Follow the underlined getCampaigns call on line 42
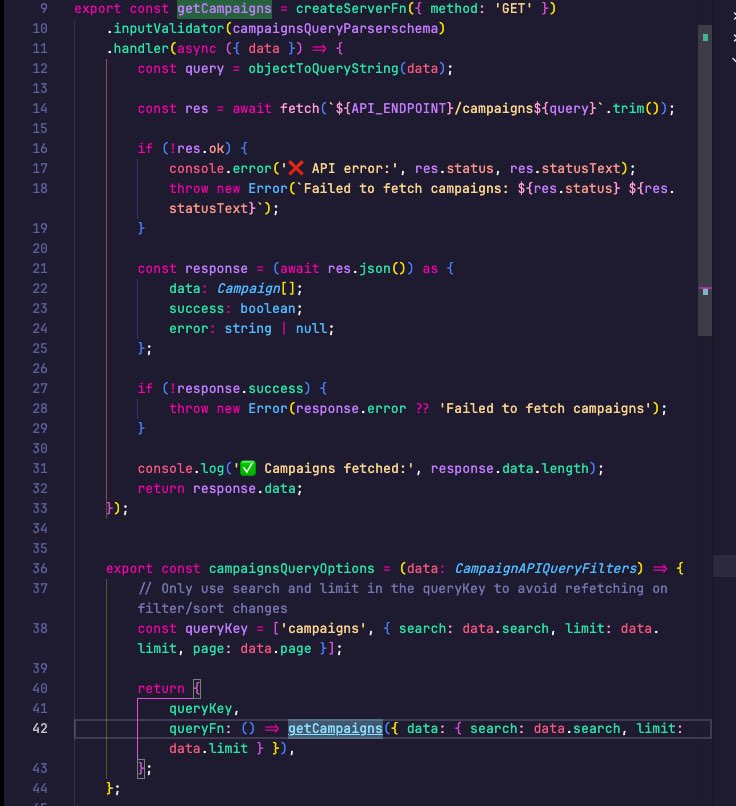Screen dimensions: 736x806 (335, 728)
